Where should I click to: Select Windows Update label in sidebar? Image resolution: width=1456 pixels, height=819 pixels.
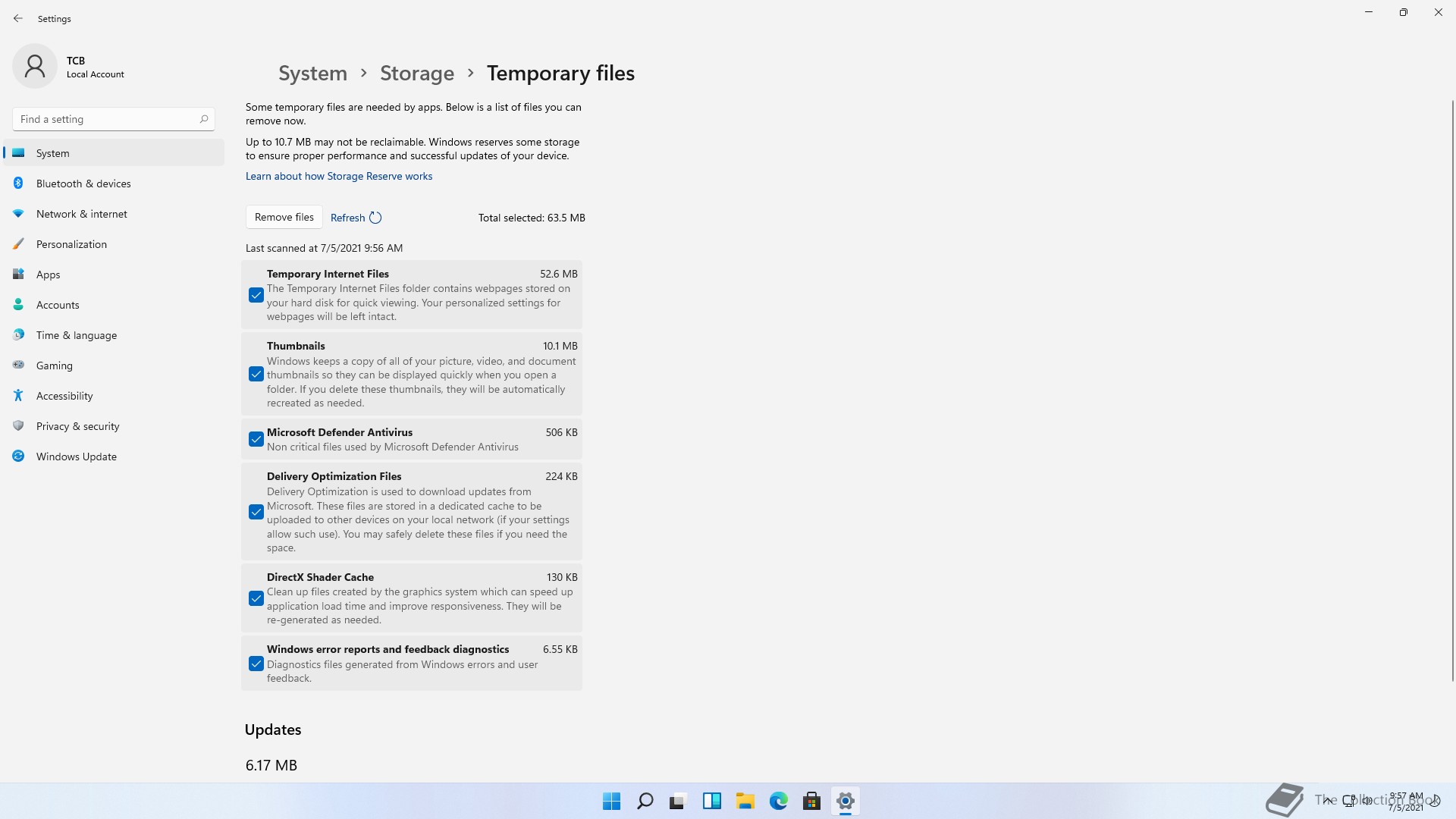point(77,457)
